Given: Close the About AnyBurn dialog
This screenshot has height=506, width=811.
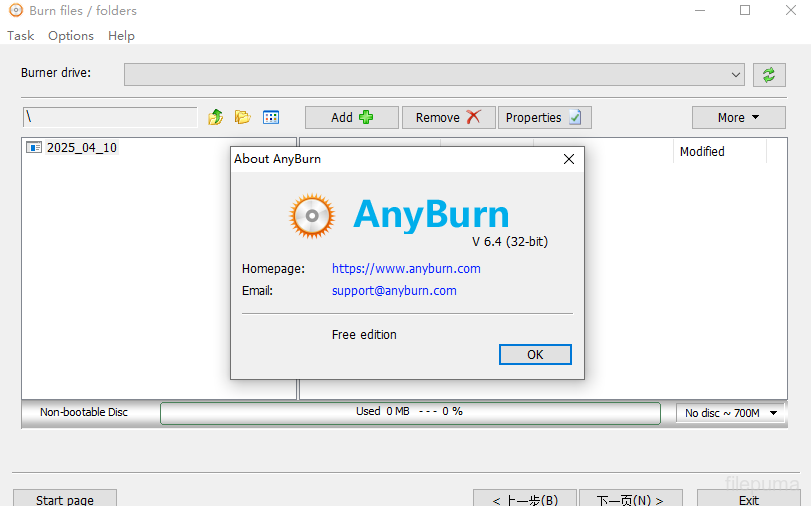Looking at the screenshot, I should pos(569,159).
